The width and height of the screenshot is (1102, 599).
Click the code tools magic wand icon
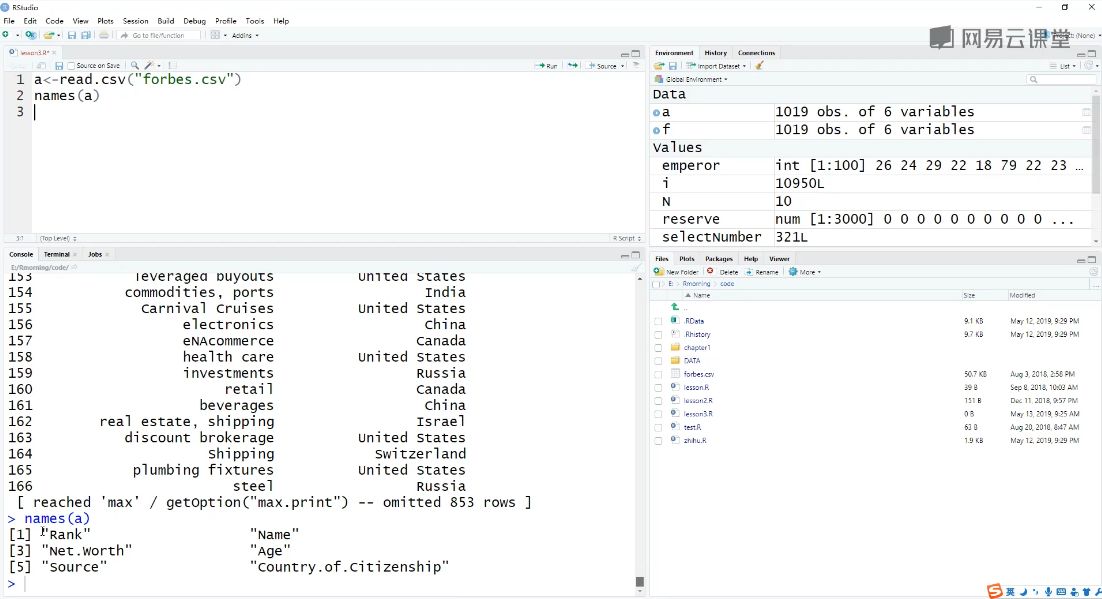(149, 65)
